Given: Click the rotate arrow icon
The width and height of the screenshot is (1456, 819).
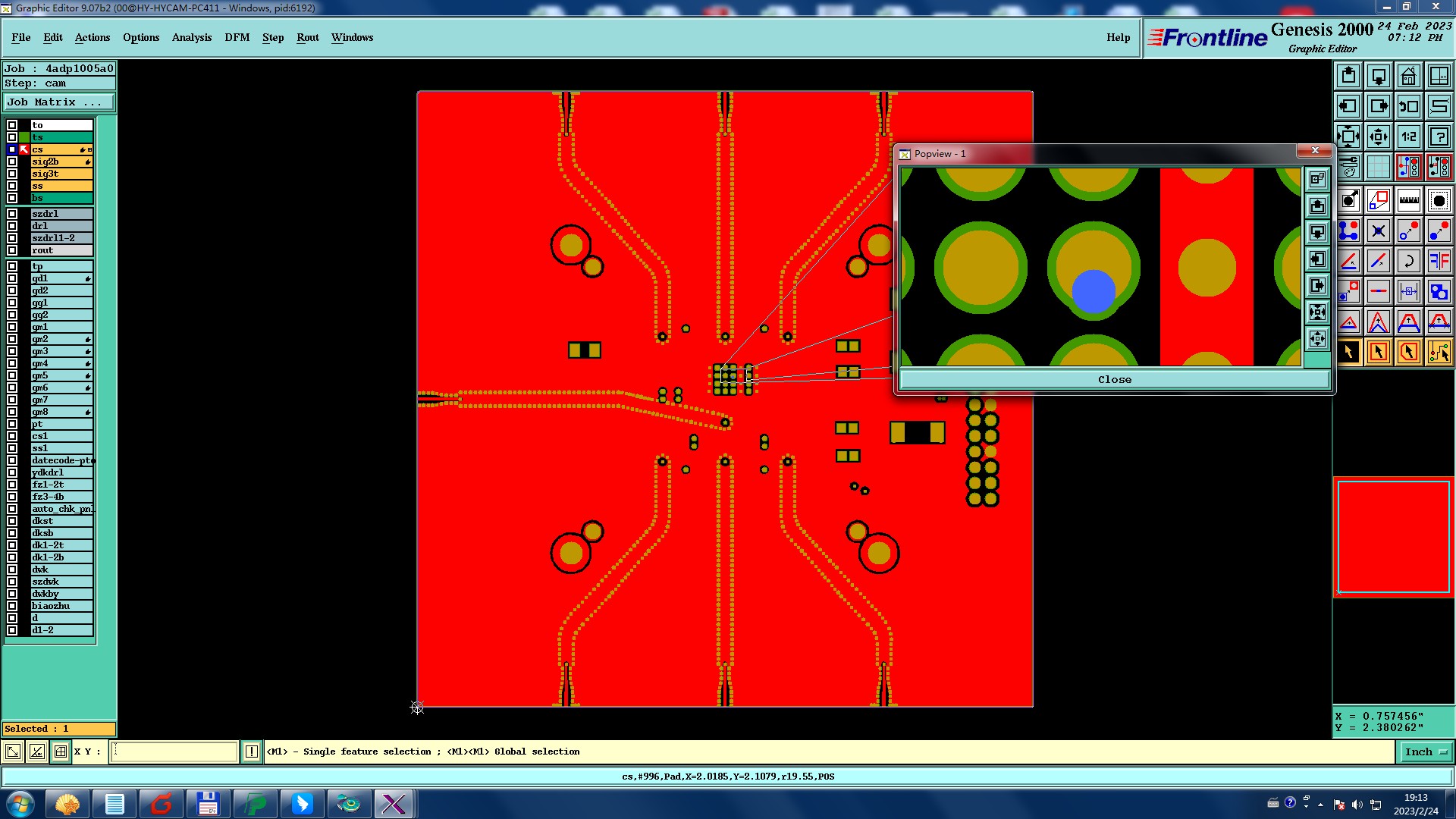Looking at the screenshot, I should (x=1408, y=261).
